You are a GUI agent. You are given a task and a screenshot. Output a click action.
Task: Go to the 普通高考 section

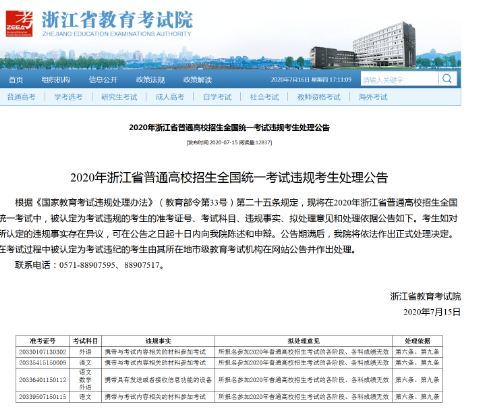click(x=21, y=97)
